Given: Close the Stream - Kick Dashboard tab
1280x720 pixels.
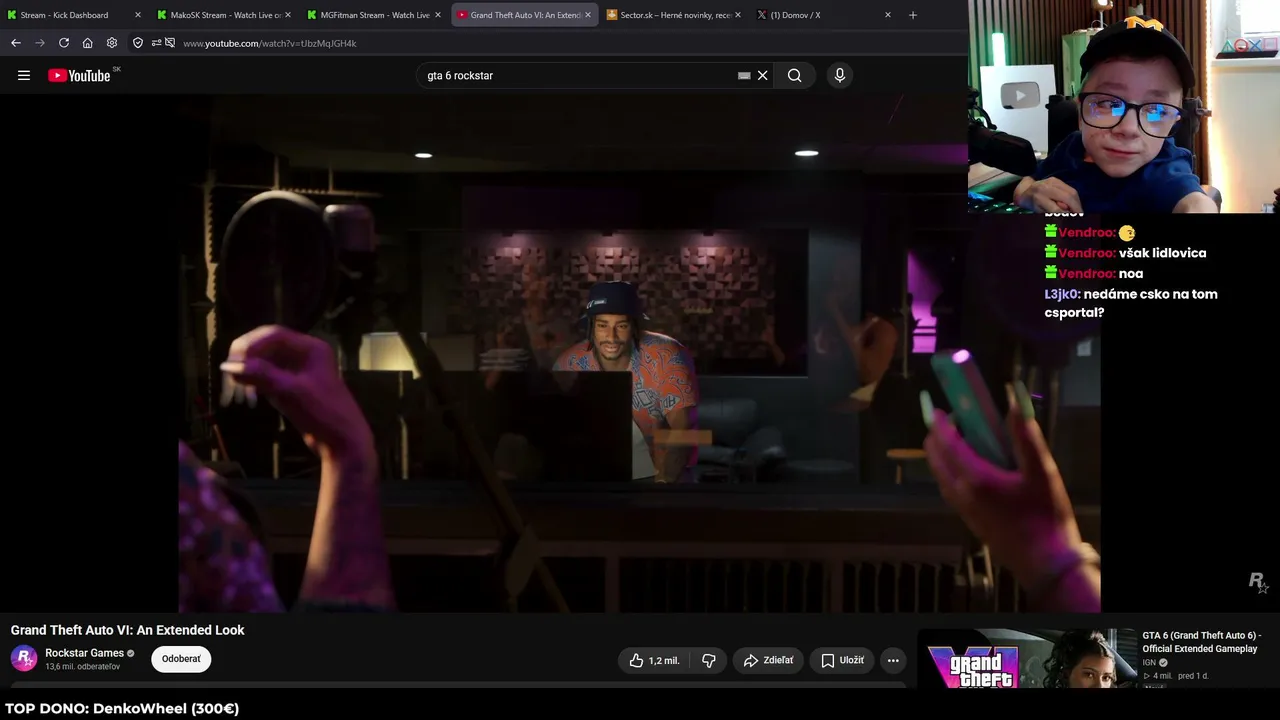Looking at the screenshot, I should pos(138,15).
